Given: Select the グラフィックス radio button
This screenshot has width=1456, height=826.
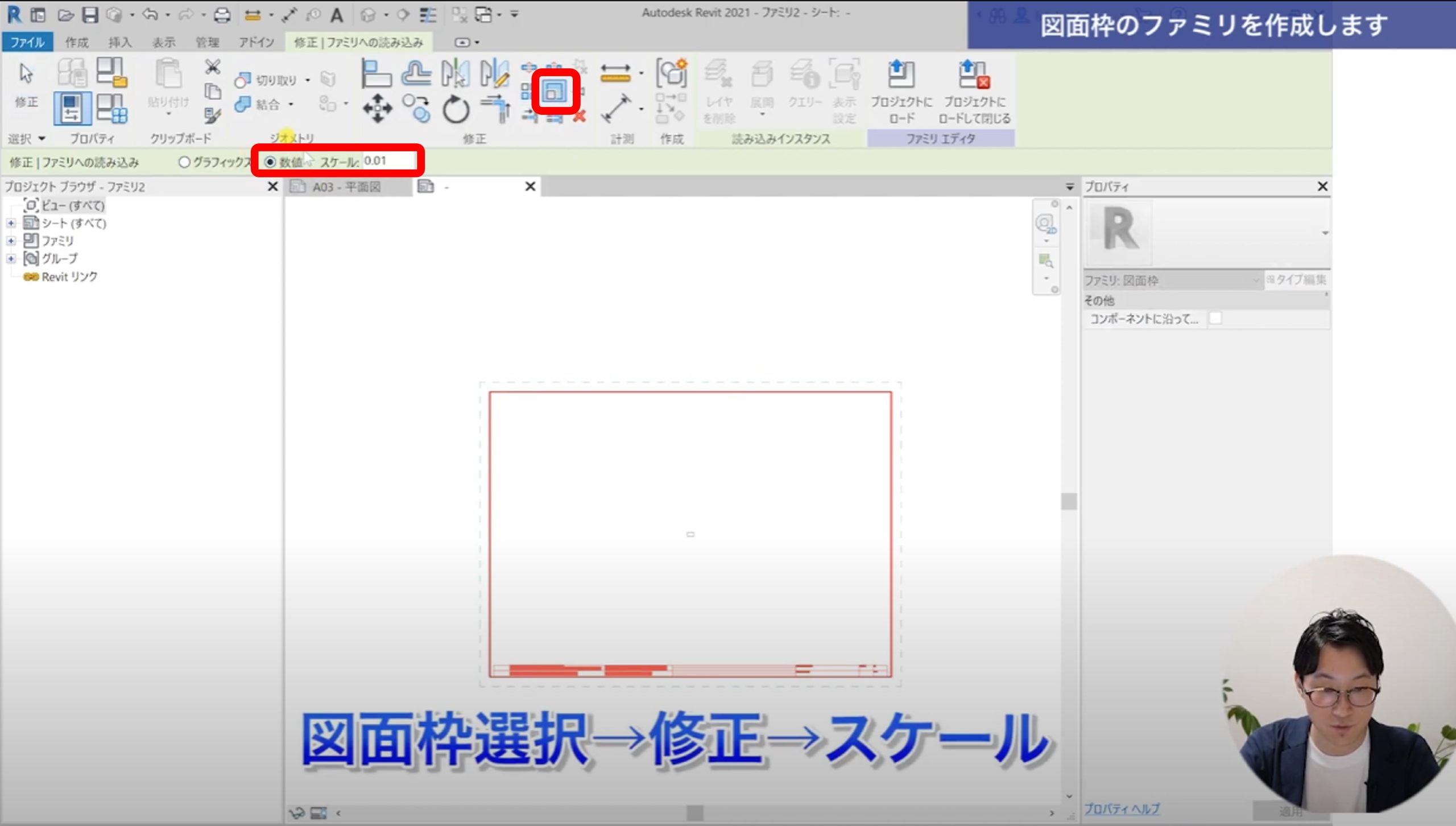Looking at the screenshot, I should [184, 162].
